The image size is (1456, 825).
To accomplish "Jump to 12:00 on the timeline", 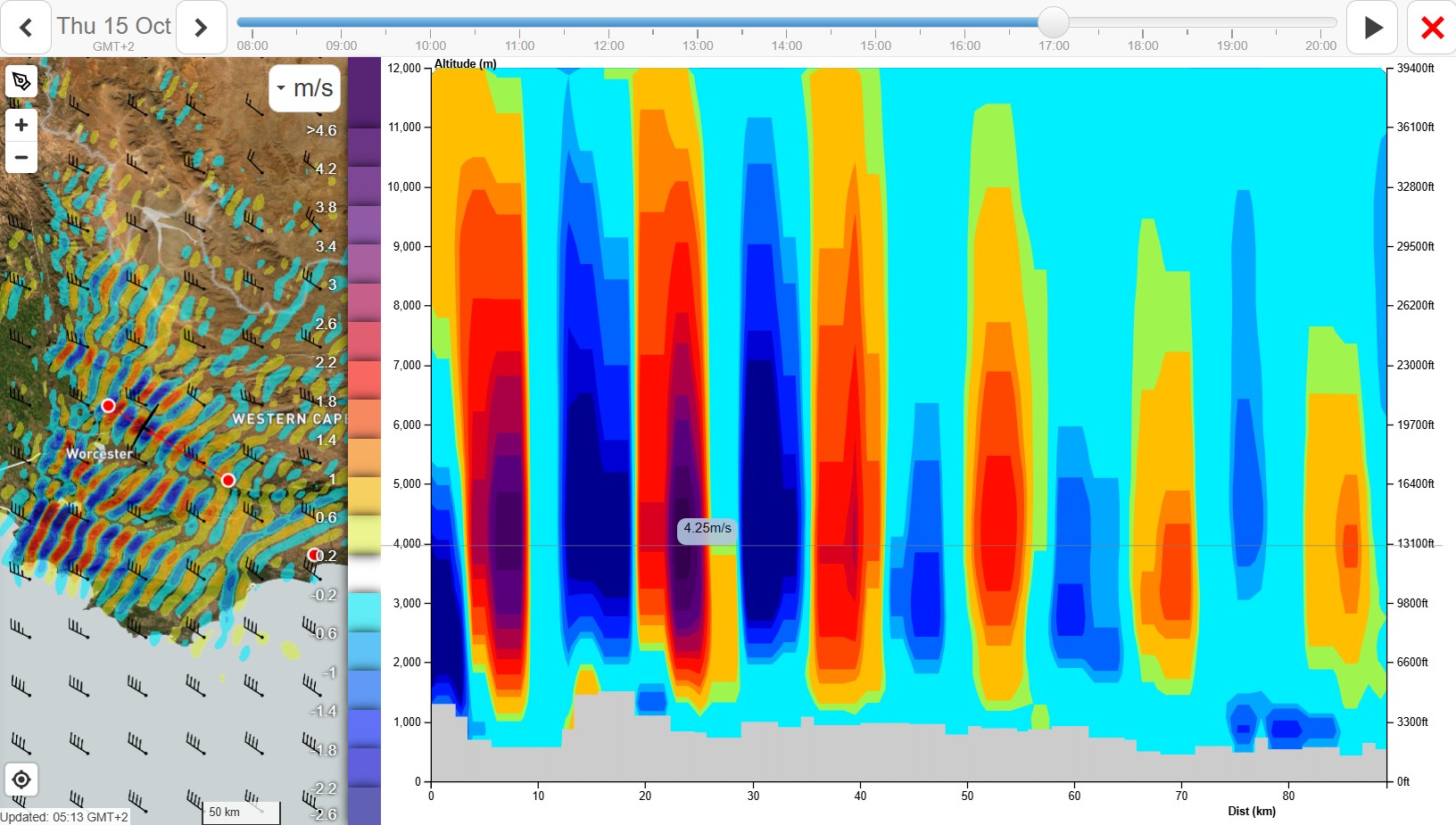I will [608, 45].
